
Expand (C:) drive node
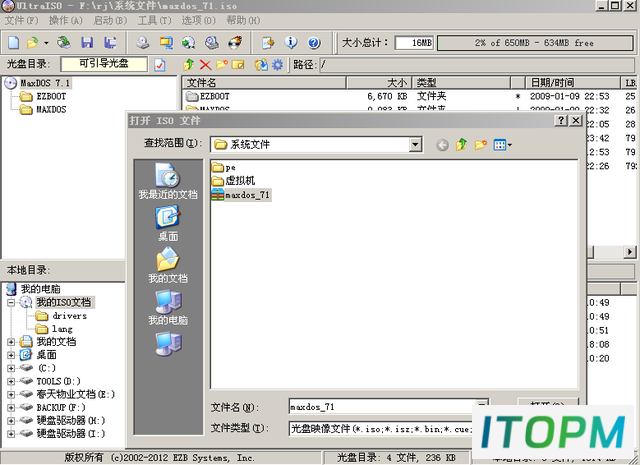[11, 368]
